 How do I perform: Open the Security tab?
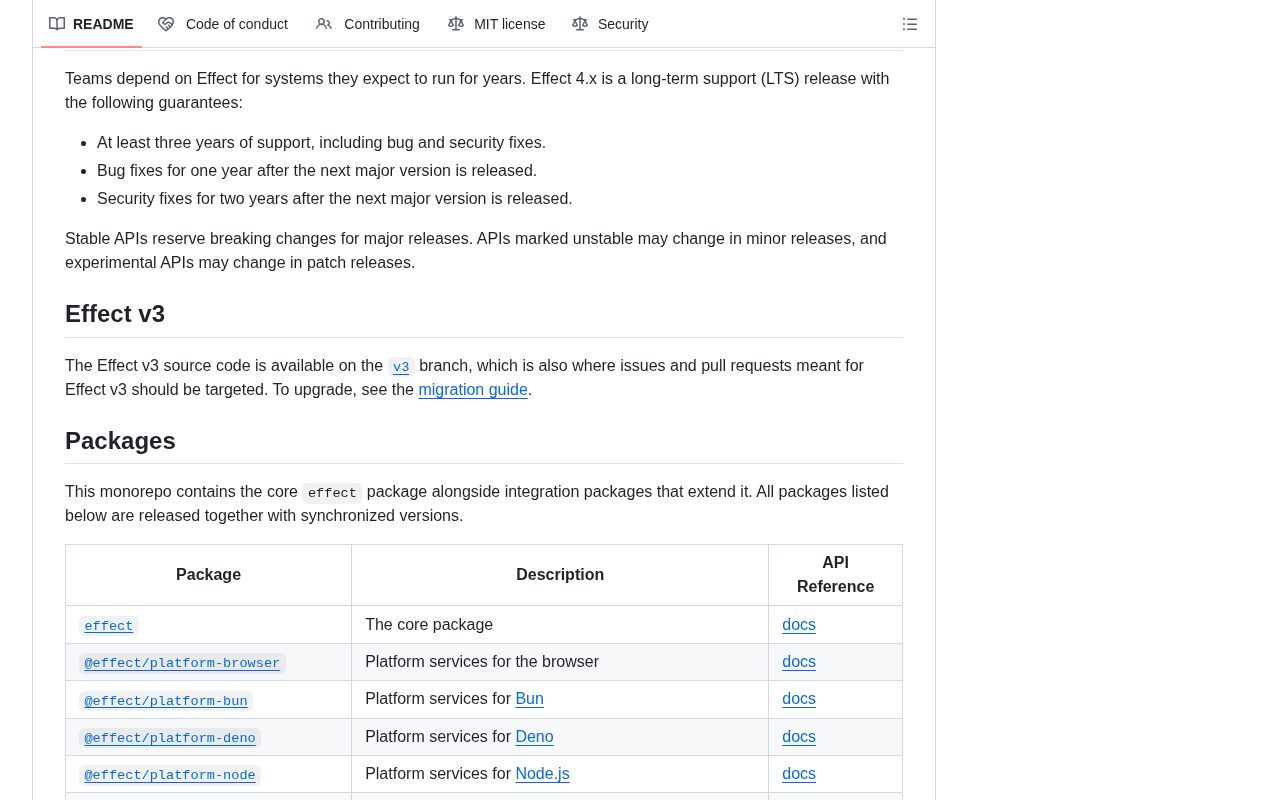click(x=610, y=24)
